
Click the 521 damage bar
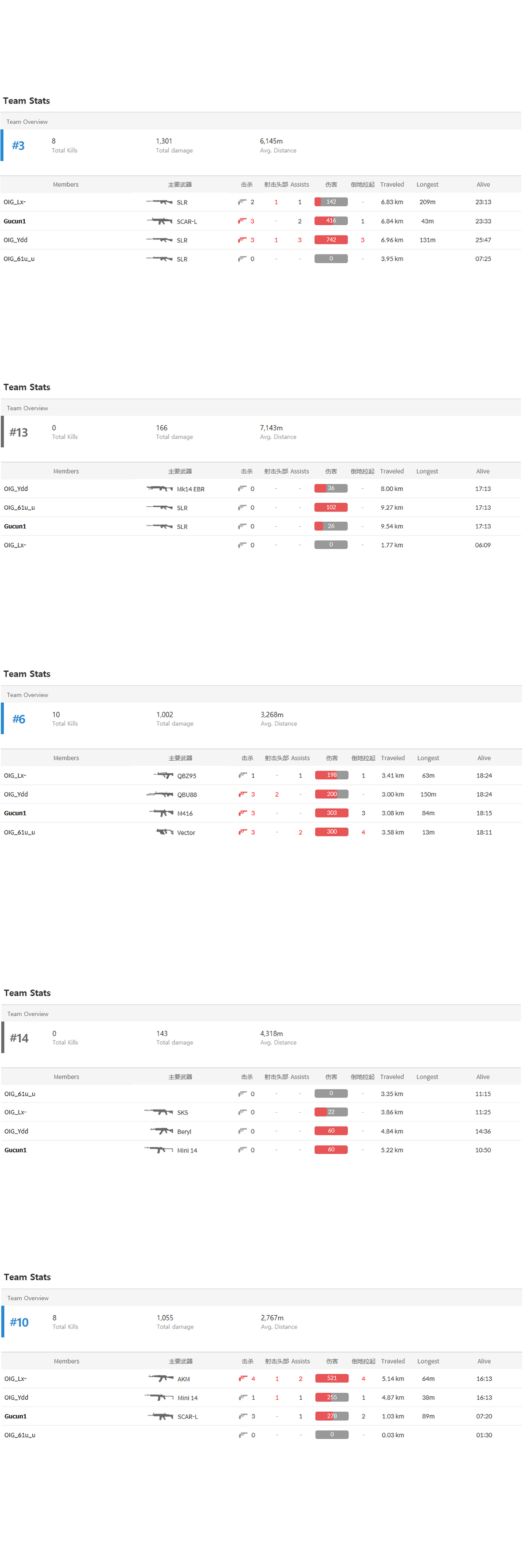coord(331,1378)
